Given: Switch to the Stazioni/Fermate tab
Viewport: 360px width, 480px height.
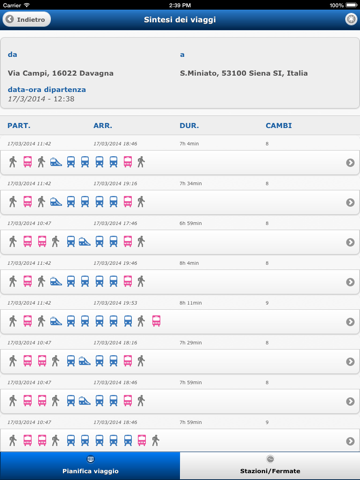Looking at the screenshot, I should point(270,466).
